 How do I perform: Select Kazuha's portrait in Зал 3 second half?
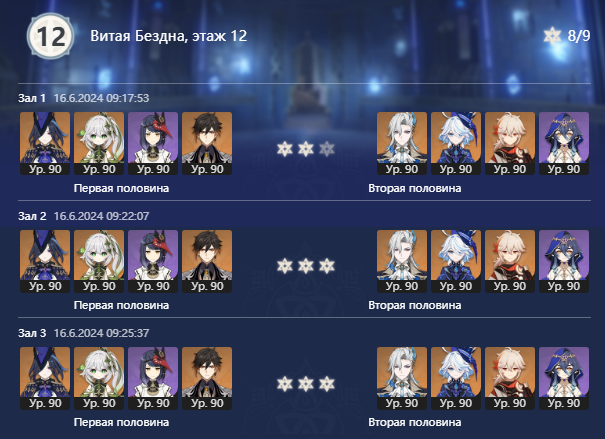(510, 378)
